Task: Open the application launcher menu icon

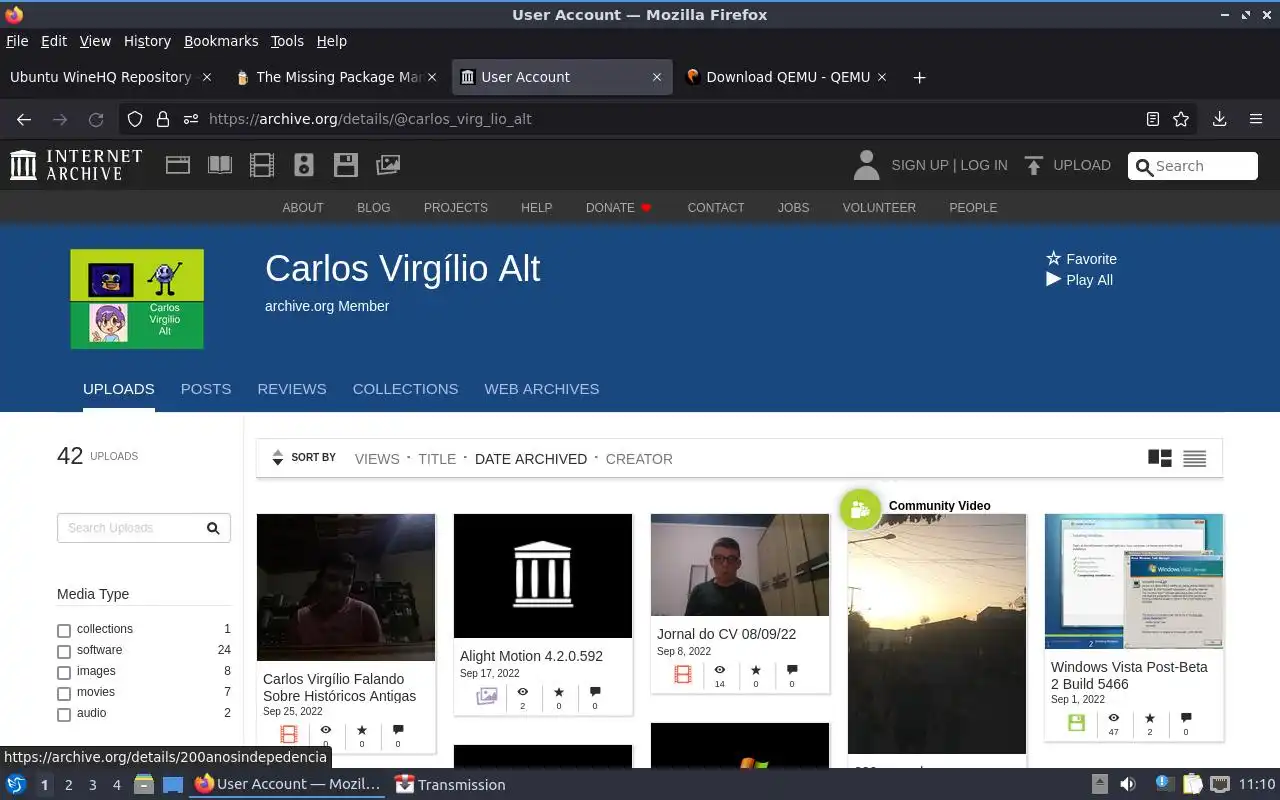Action: [16, 784]
